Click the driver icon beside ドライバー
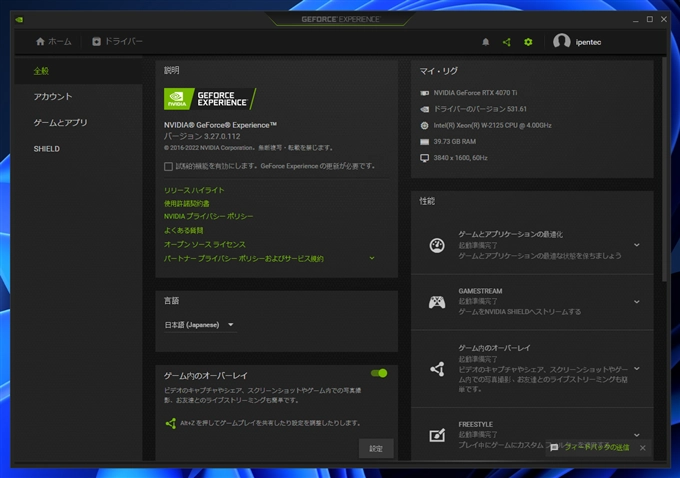Image resolution: width=680 pixels, height=478 pixels. [96, 41]
